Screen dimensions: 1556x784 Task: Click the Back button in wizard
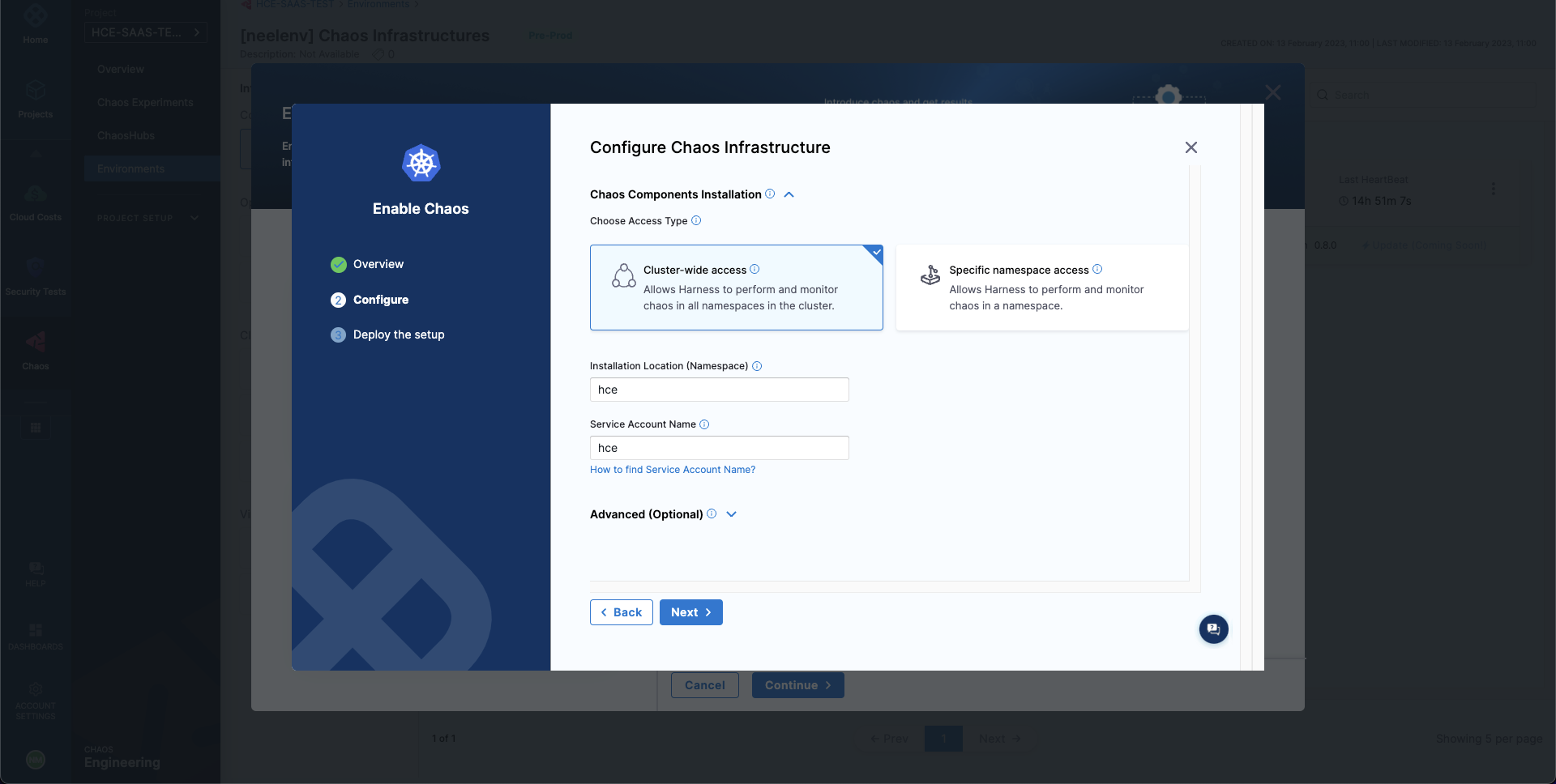[x=622, y=612]
